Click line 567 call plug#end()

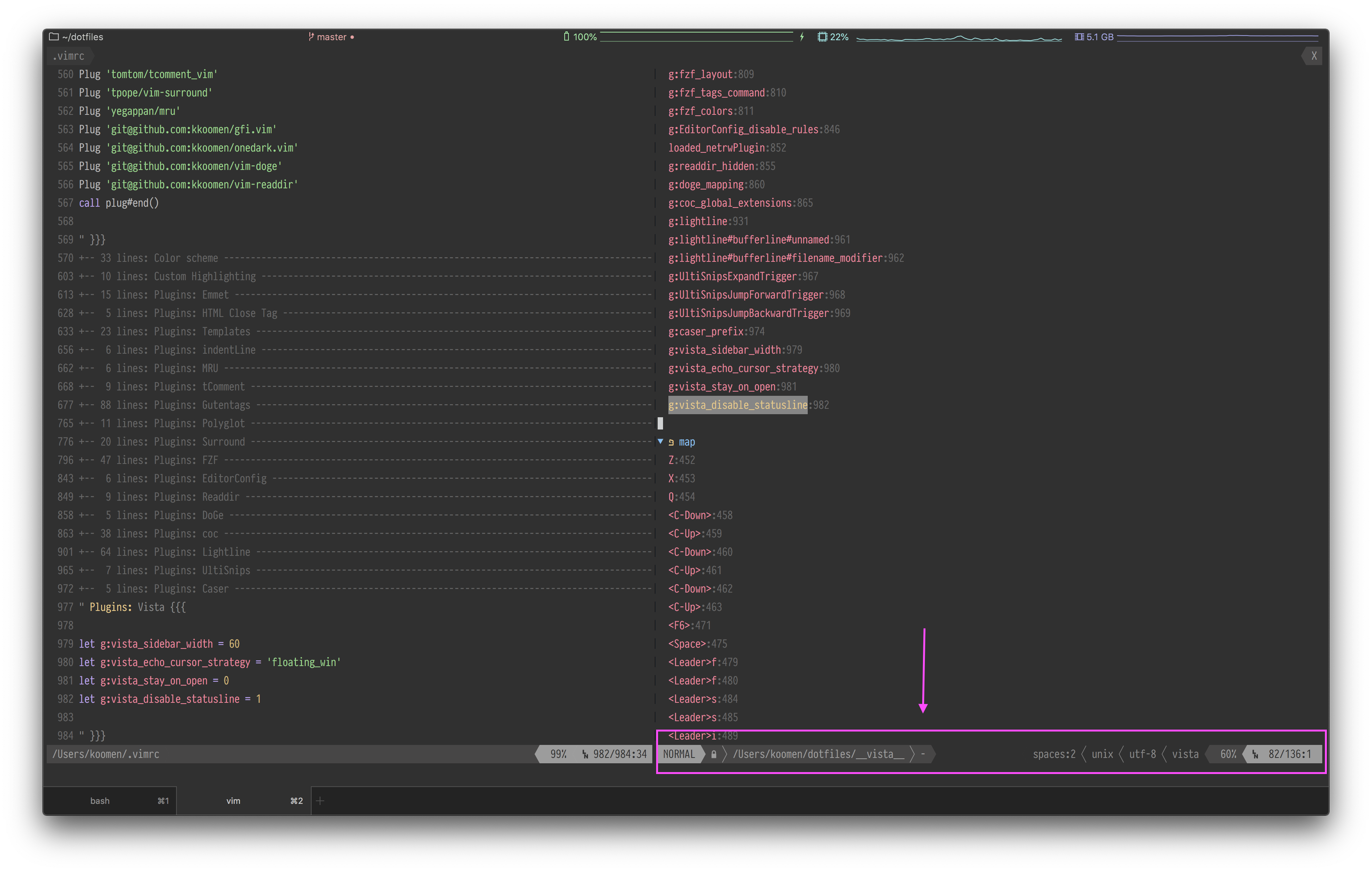[119, 203]
